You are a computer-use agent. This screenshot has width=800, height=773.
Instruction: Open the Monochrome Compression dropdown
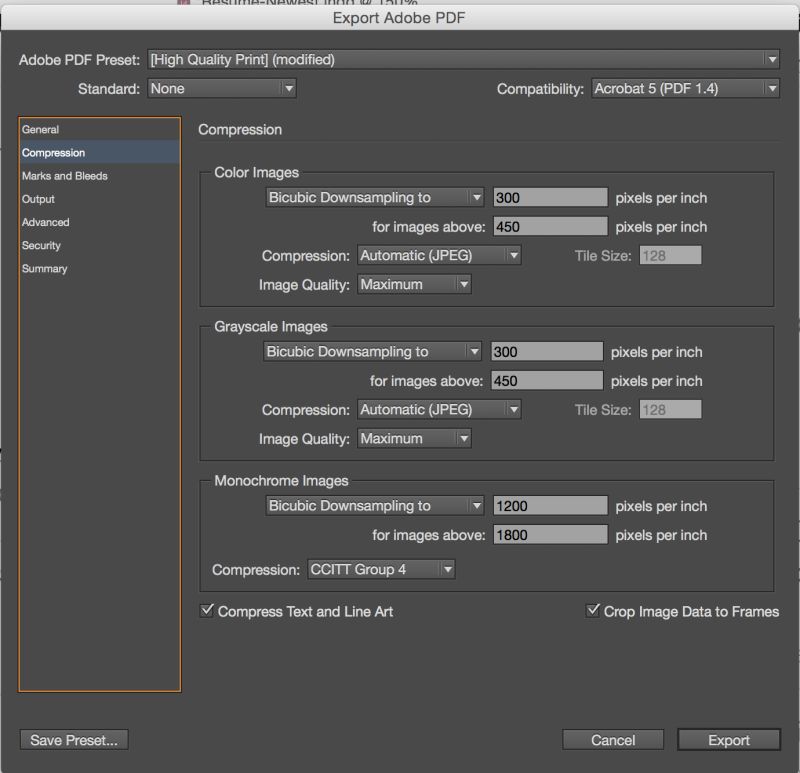click(x=380, y=568)
